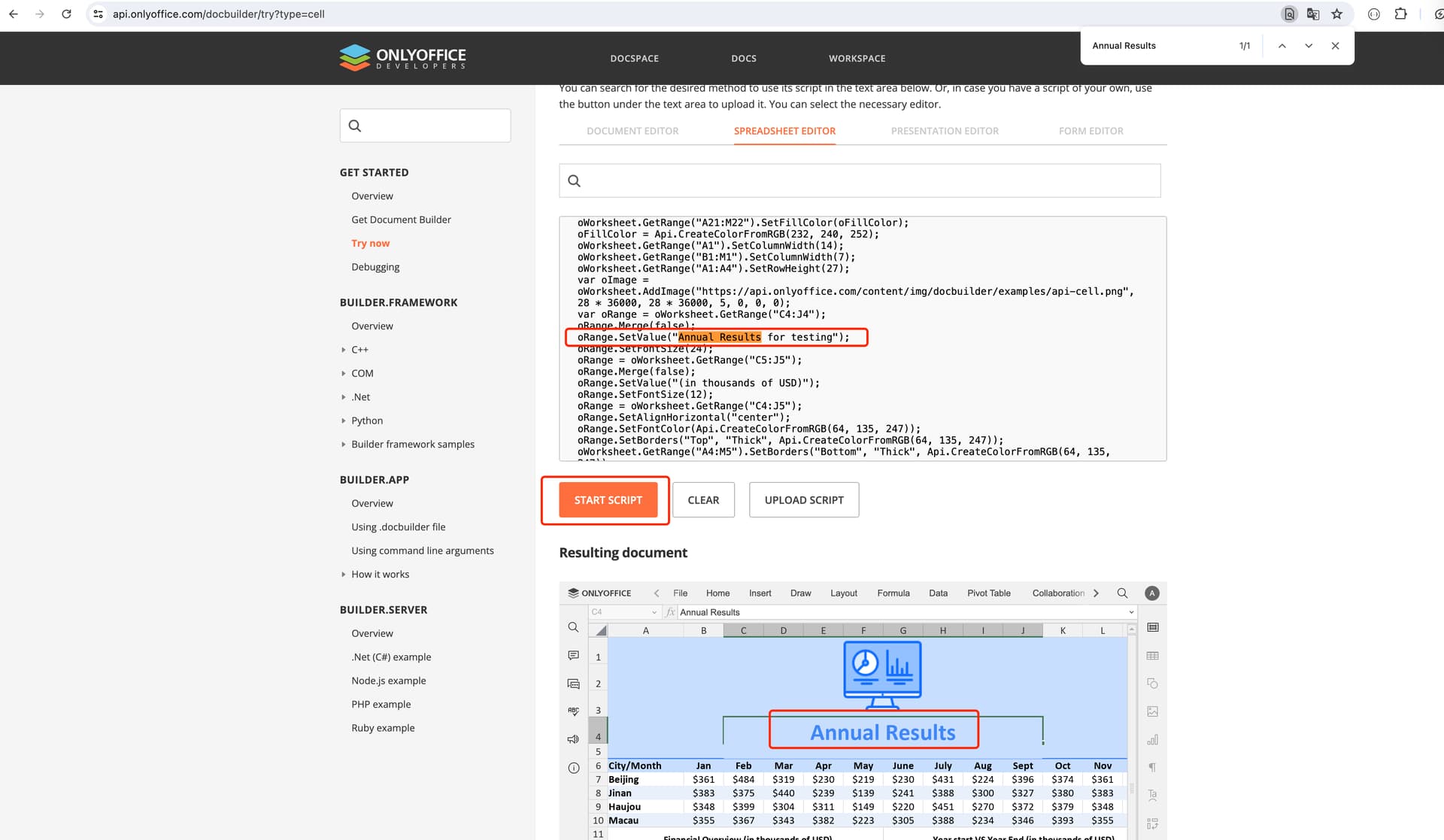The image size is (1444, 840).
Task: Reload the page with the refresh icon
Action: 66,14
